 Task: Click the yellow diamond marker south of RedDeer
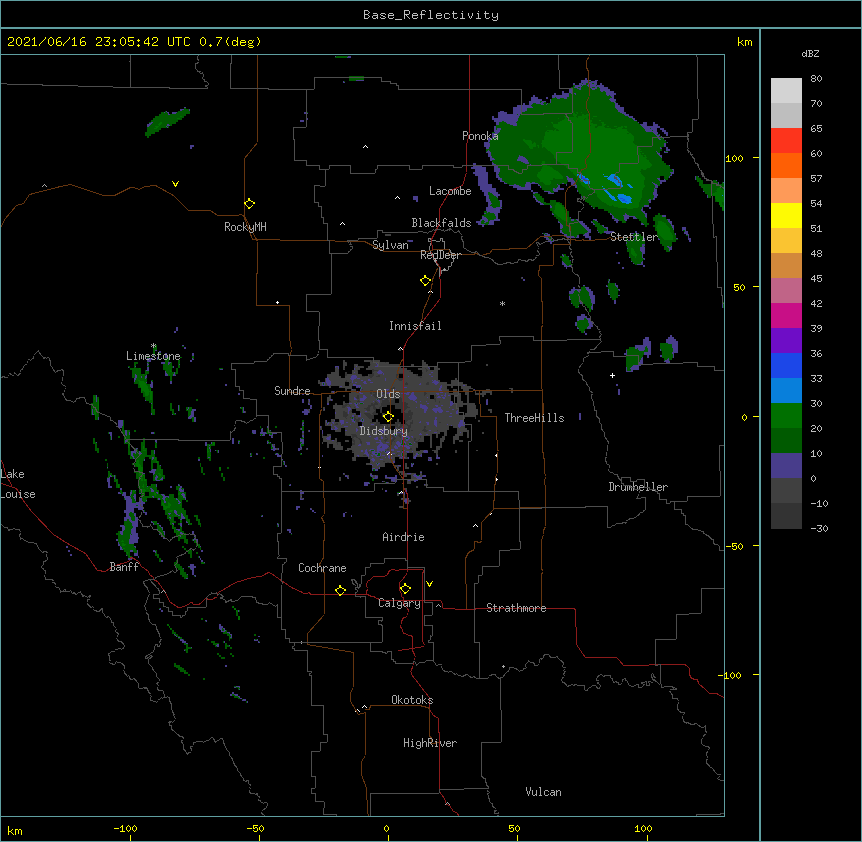coord(425,281)
